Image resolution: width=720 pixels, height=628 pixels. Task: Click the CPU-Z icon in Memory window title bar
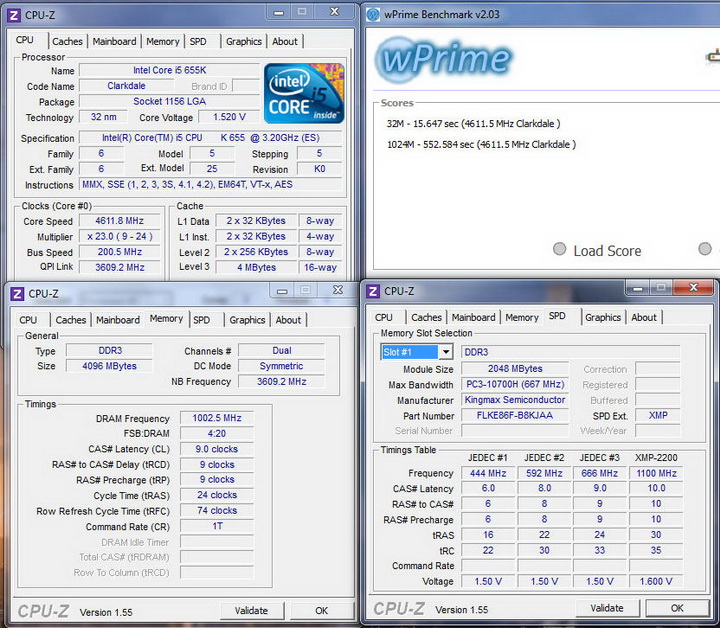[17, 294]
